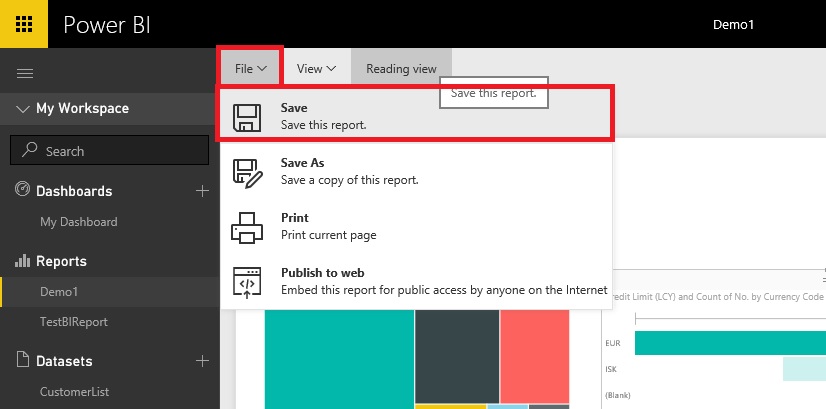The width and height of the screenshot is (826, 409).
Task: Click the printer icon for Print
Action: [247, 227]
